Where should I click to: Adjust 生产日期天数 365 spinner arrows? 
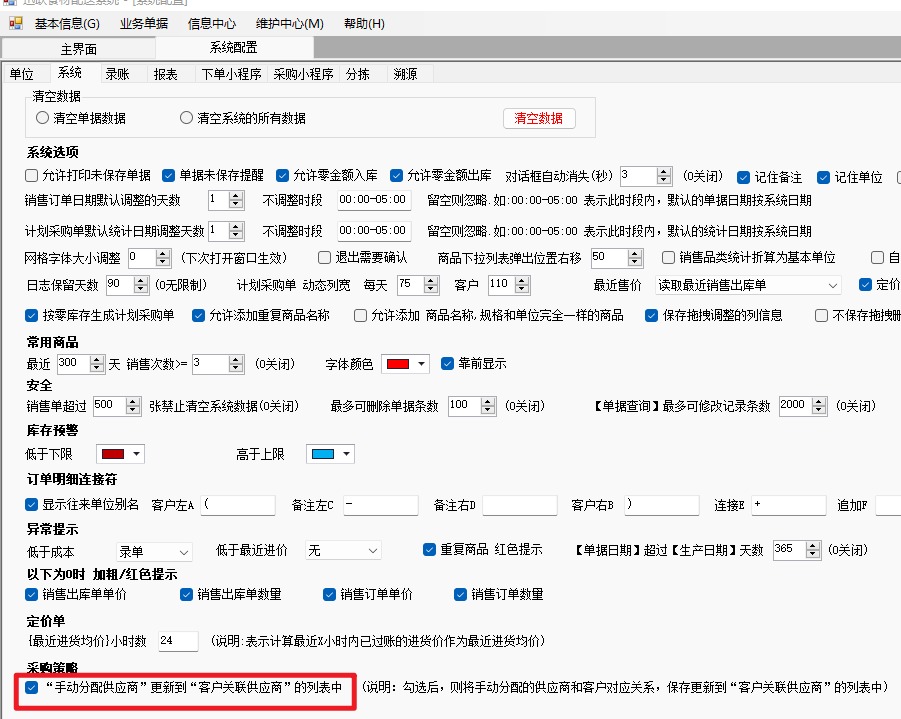pos(813,549)
